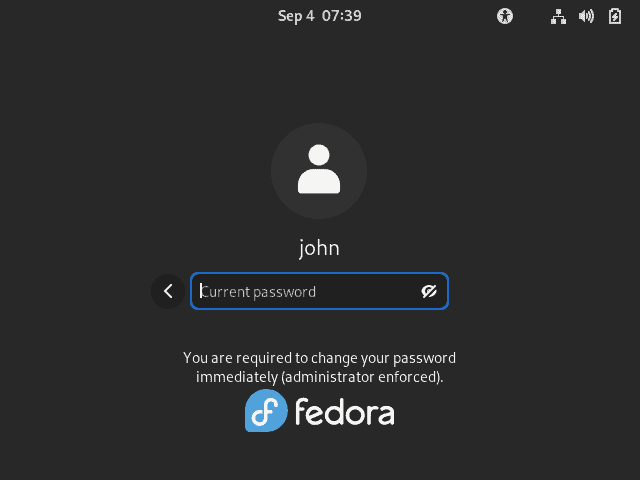Click the 07:39 time in the top bar
Screen dimensions: 640x480
tap(343, 16)
